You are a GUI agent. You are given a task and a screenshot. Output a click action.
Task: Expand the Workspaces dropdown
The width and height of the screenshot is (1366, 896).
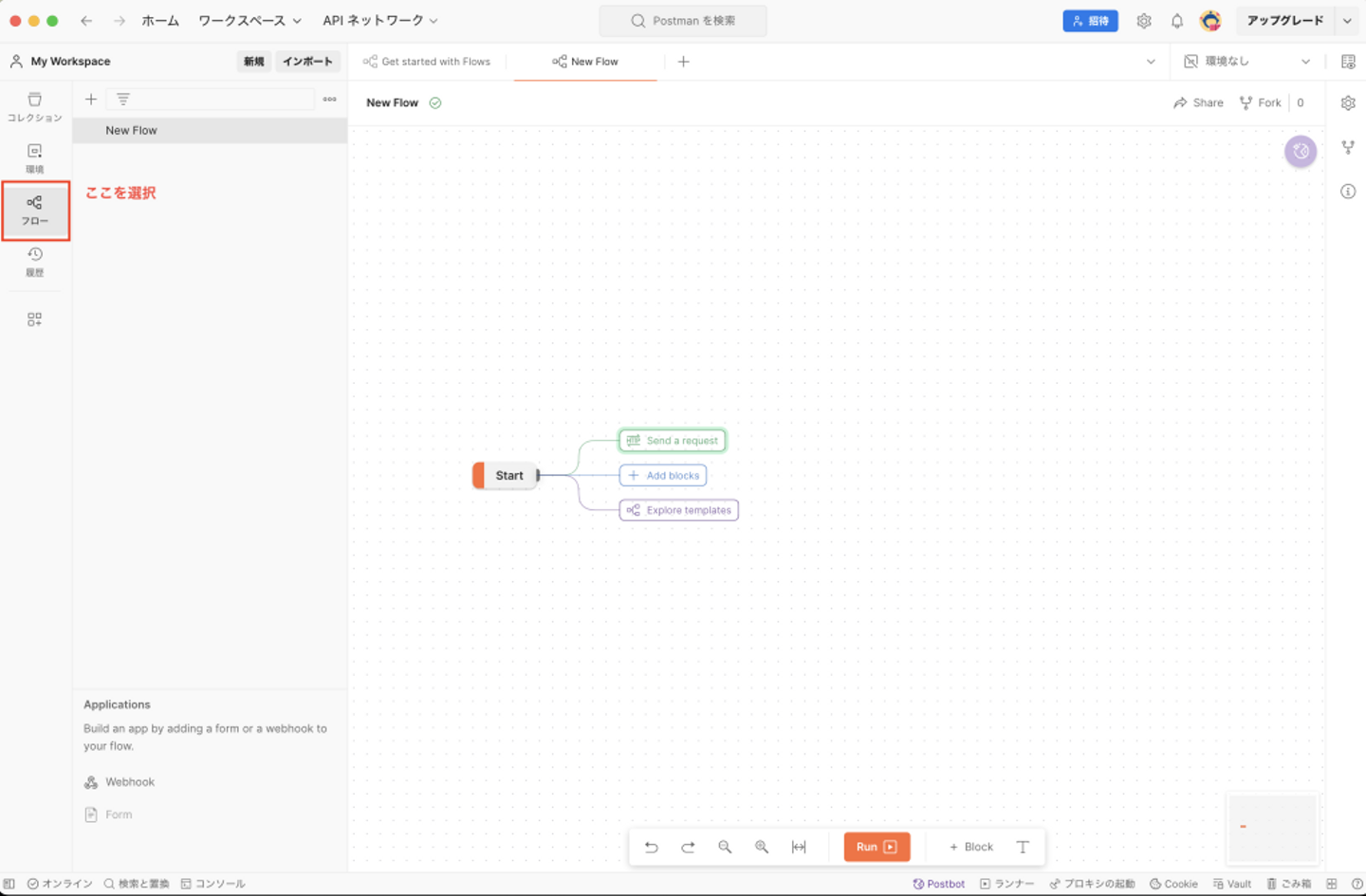tap(249, 21)
